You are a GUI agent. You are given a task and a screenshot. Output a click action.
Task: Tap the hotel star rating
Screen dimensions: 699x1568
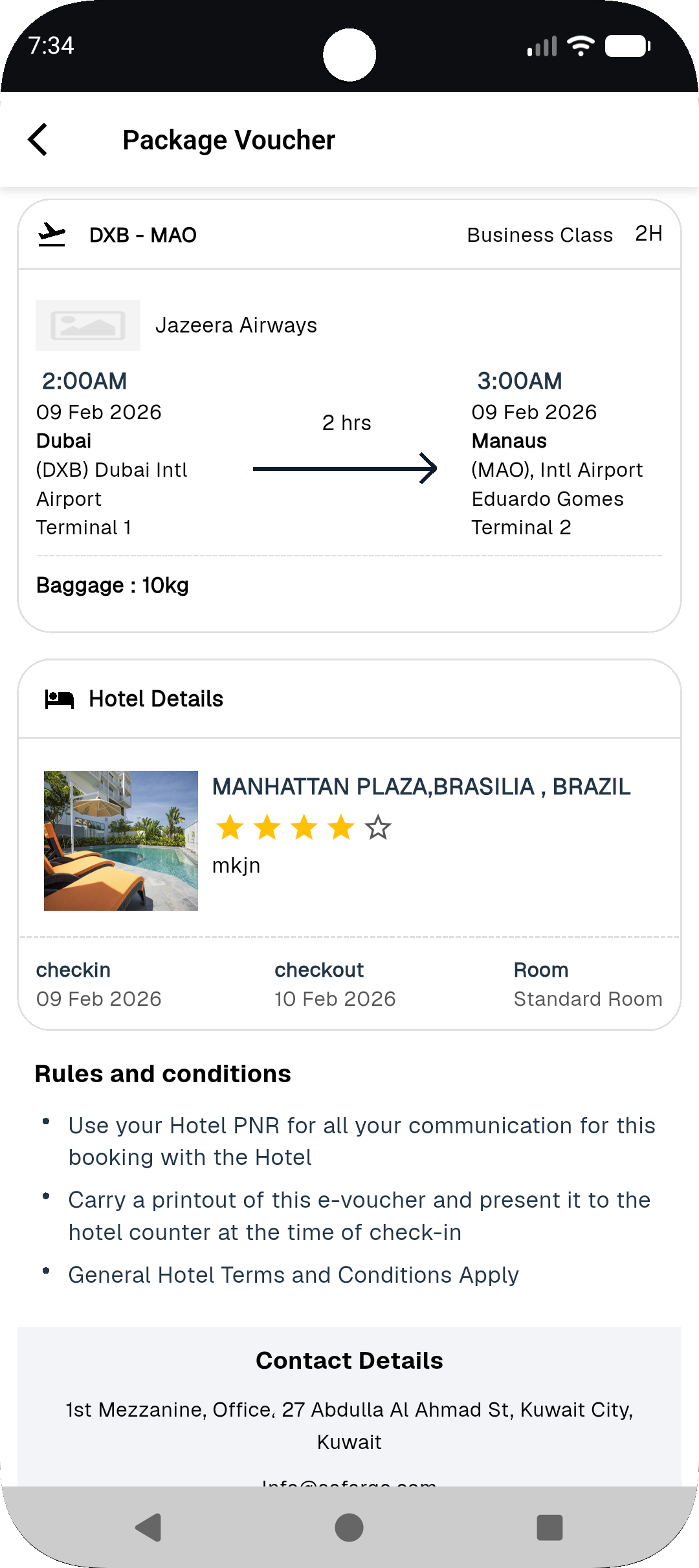click(x=303, y=827)
